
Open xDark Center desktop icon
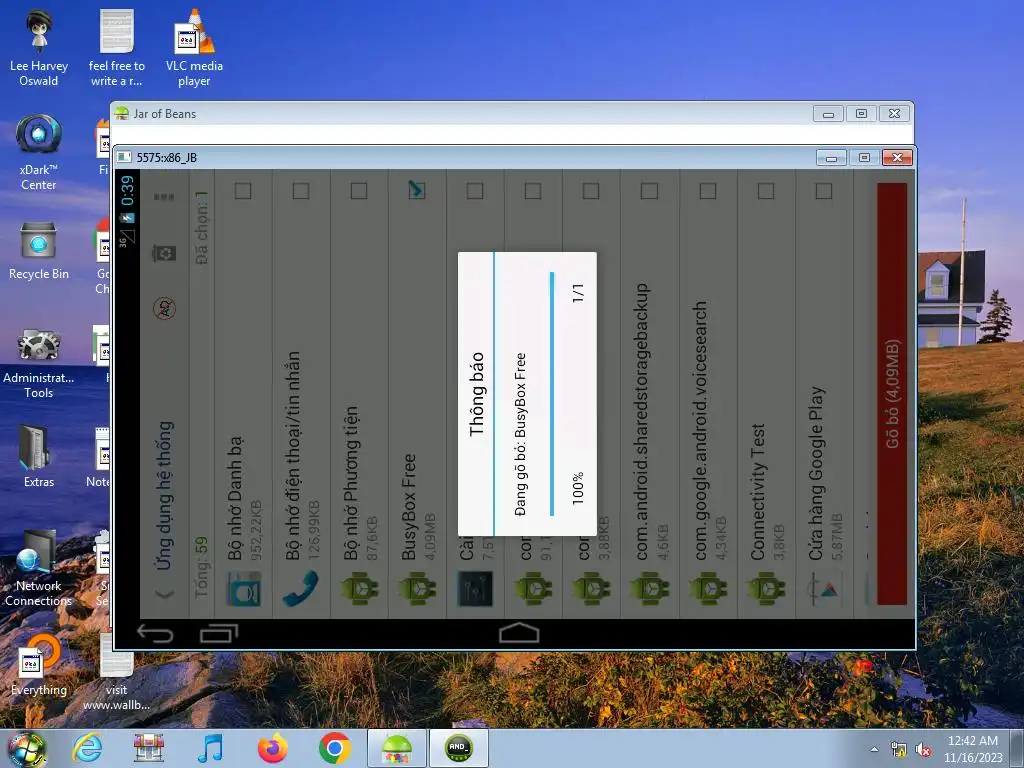click(x=39, y=152)
